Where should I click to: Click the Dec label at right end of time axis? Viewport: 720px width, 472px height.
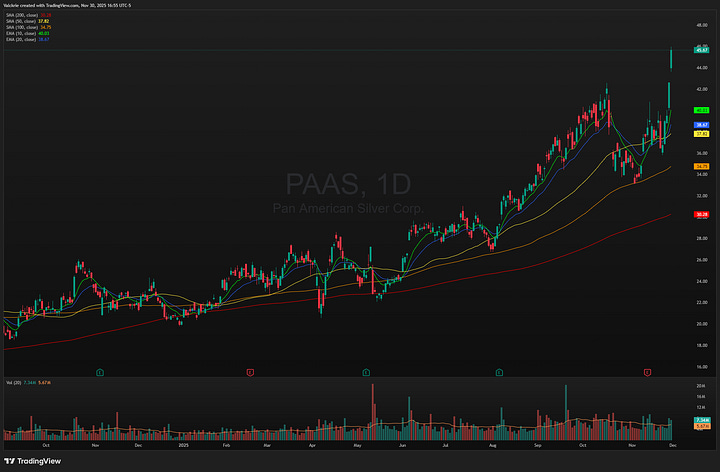pos(673,445)
